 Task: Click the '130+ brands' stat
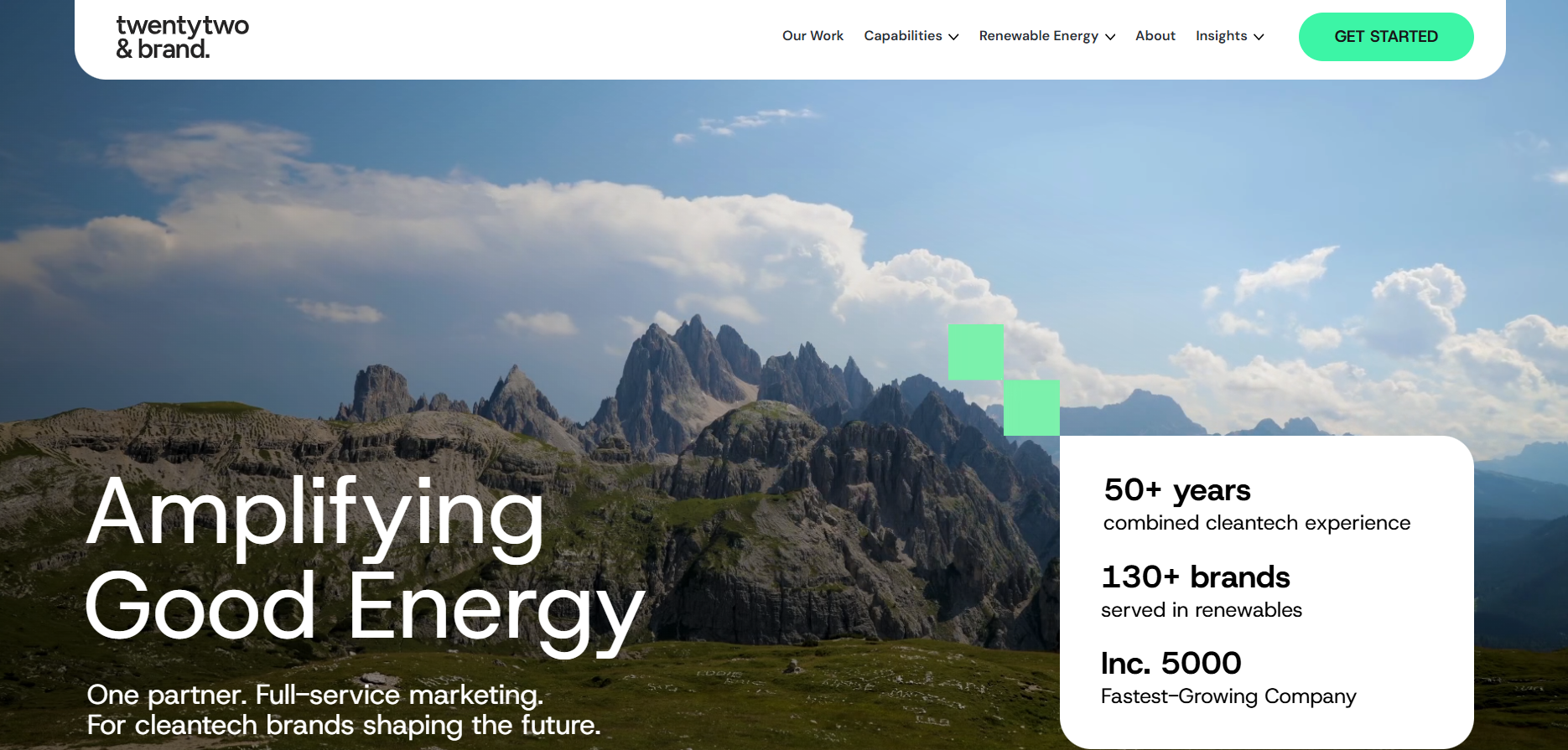(1196, 577)
